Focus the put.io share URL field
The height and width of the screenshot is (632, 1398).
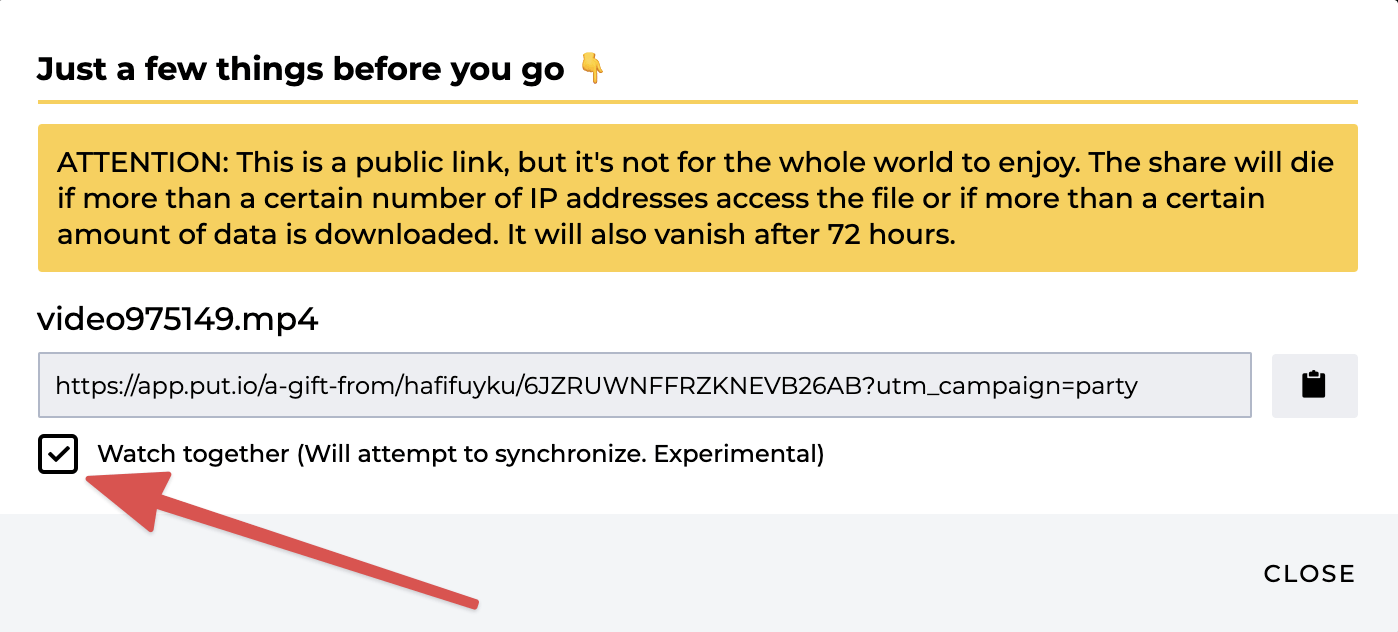click(645, 385)
